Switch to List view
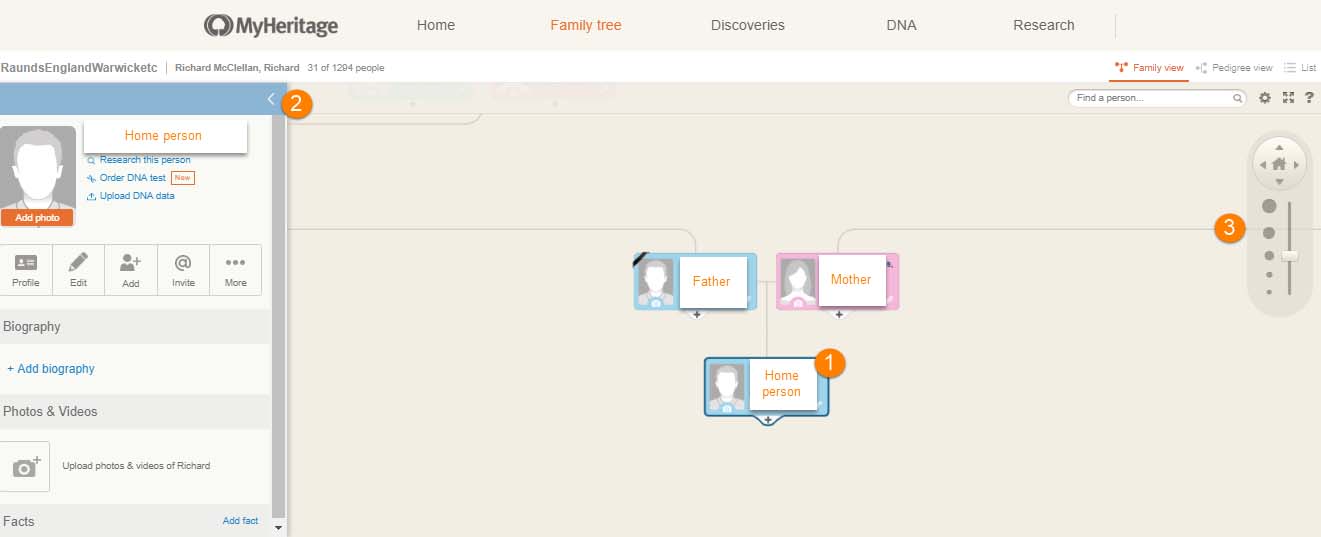The height and width of the screenshot is (537, 1321). 1300,68
